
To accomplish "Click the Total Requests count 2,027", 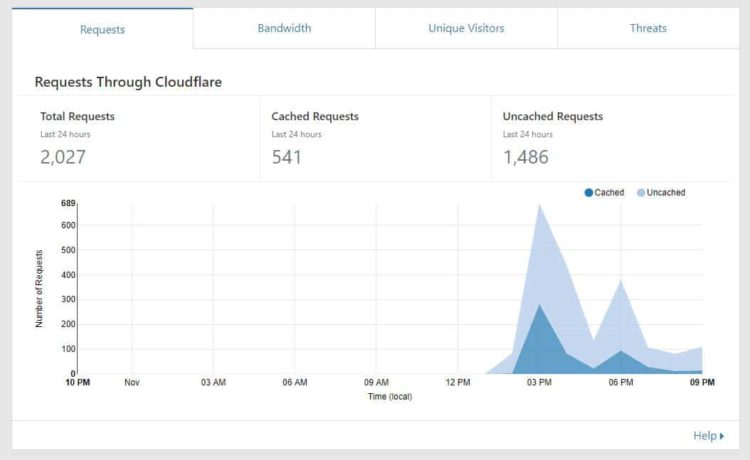I will click(x=63, y=157).
